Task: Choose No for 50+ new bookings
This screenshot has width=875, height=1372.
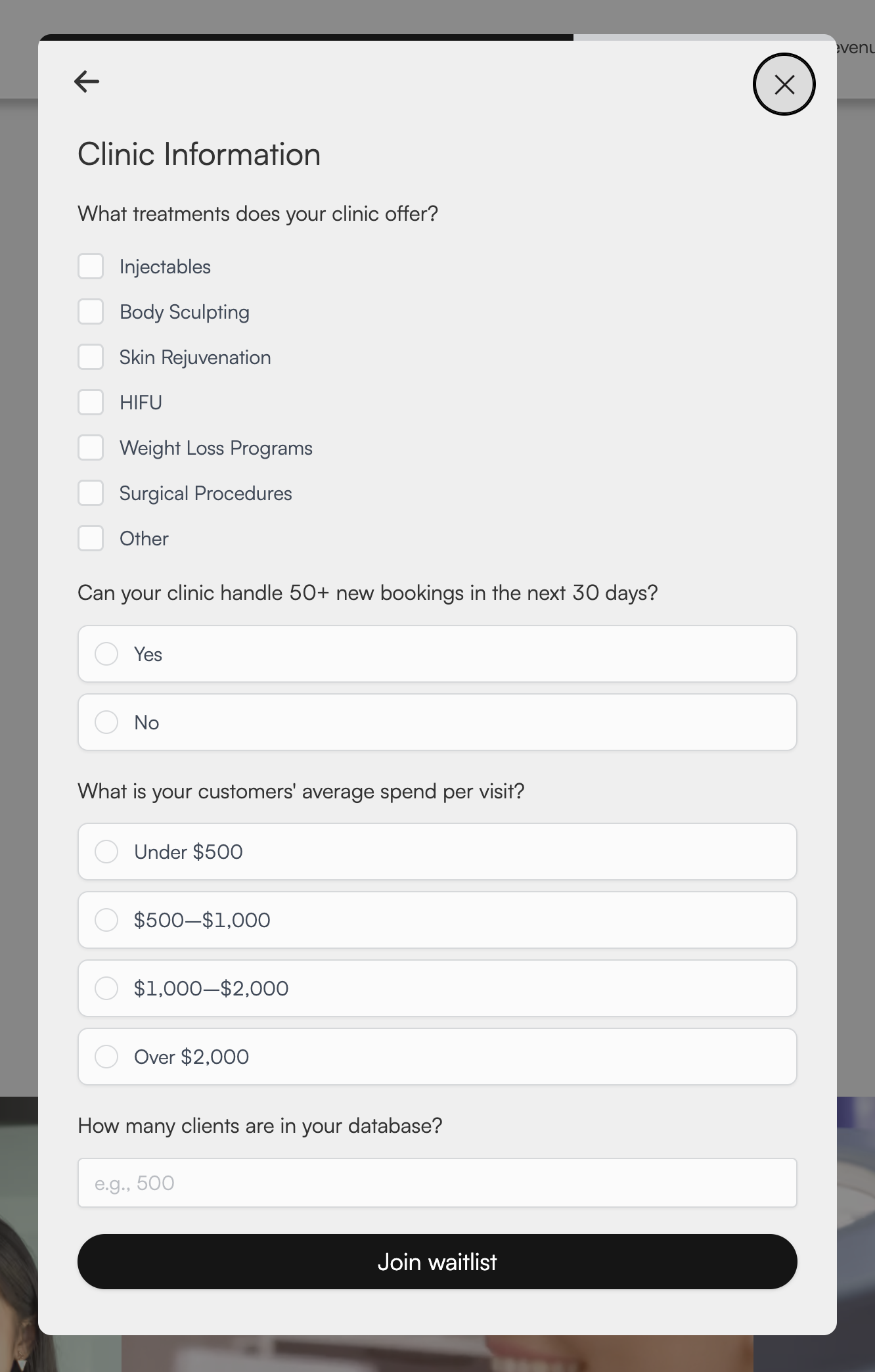Action: (106, 722)
